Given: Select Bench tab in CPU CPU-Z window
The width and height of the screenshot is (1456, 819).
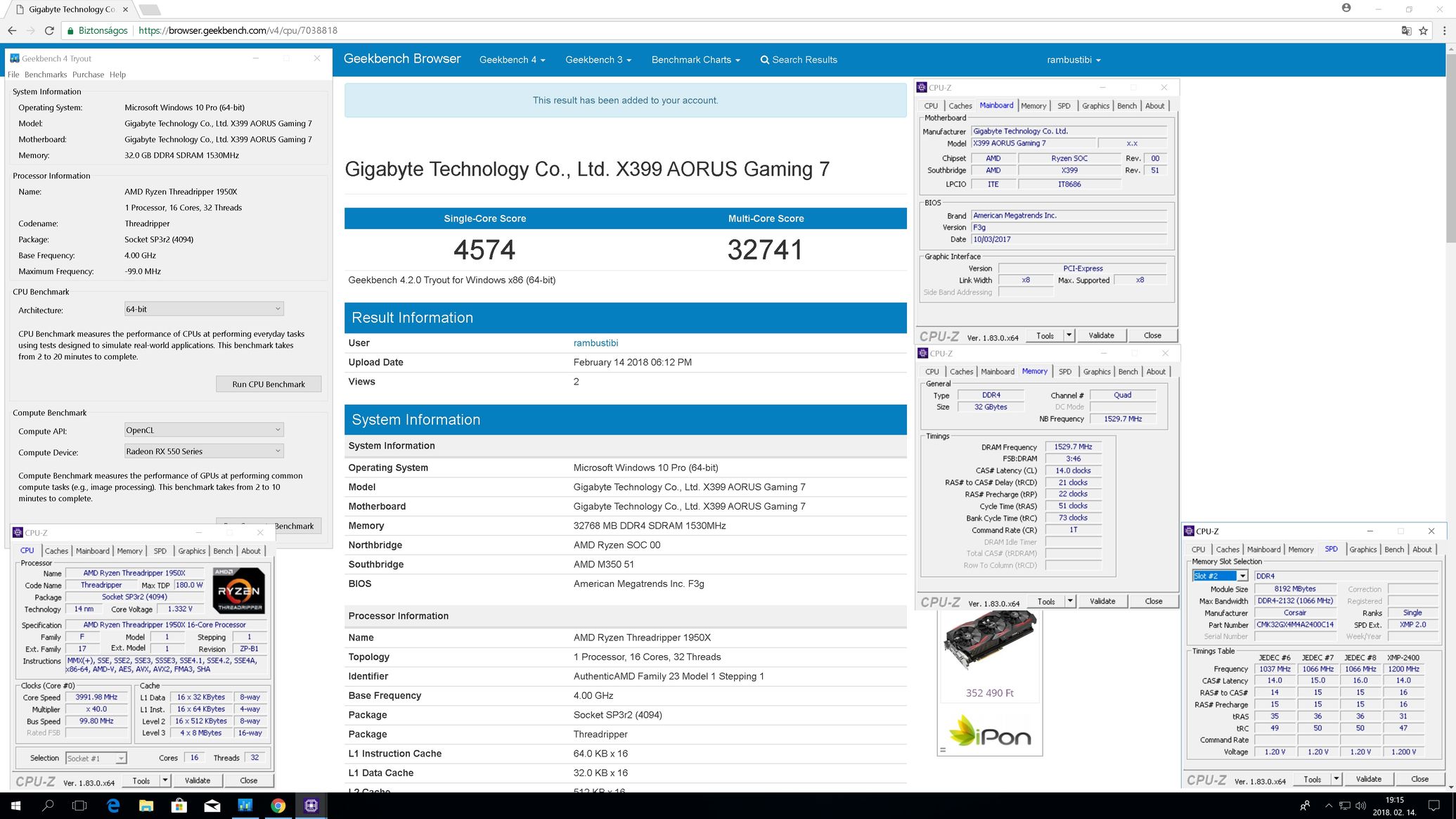Looking at the screenshot, I should [223, 551].
